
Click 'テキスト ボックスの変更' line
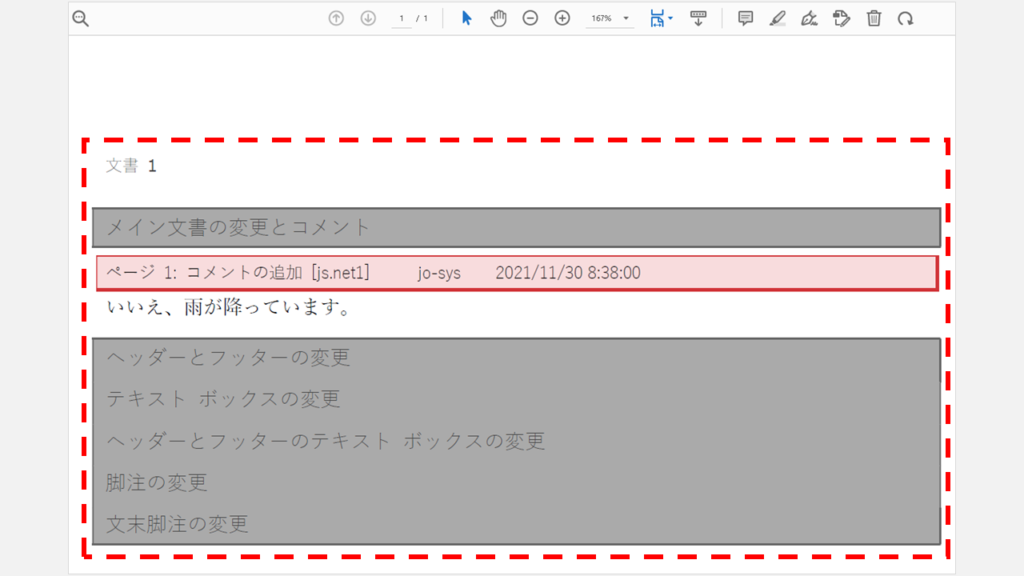(x=223, y=399)
